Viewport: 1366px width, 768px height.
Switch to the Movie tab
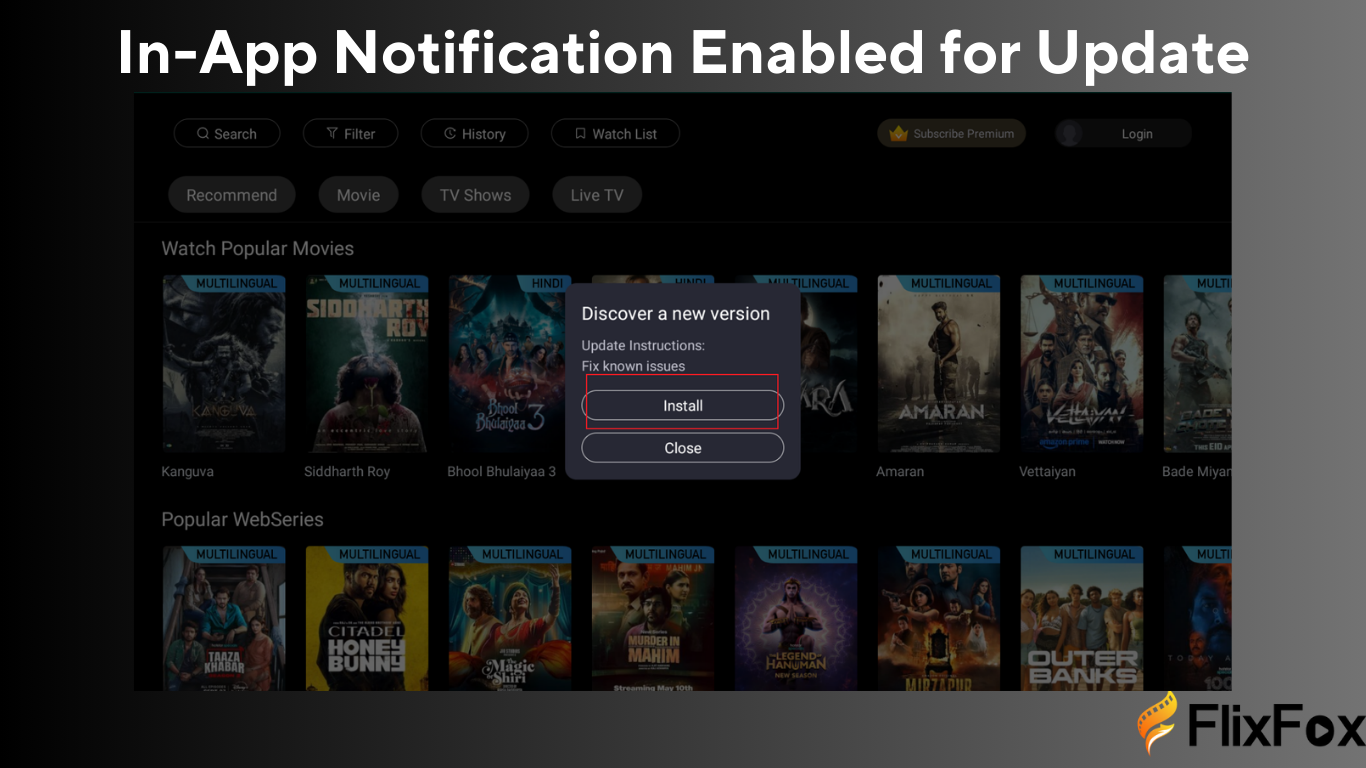pos(358,195)
